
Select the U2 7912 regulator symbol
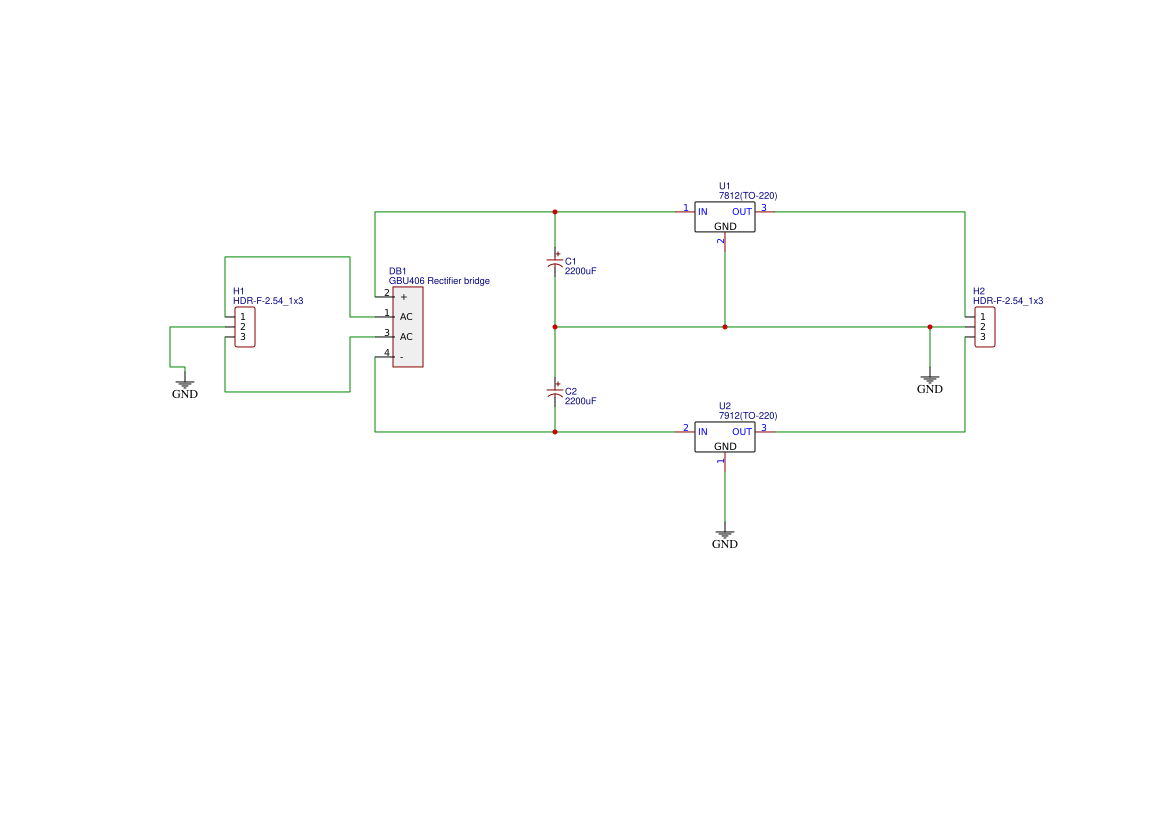point(725,437)
